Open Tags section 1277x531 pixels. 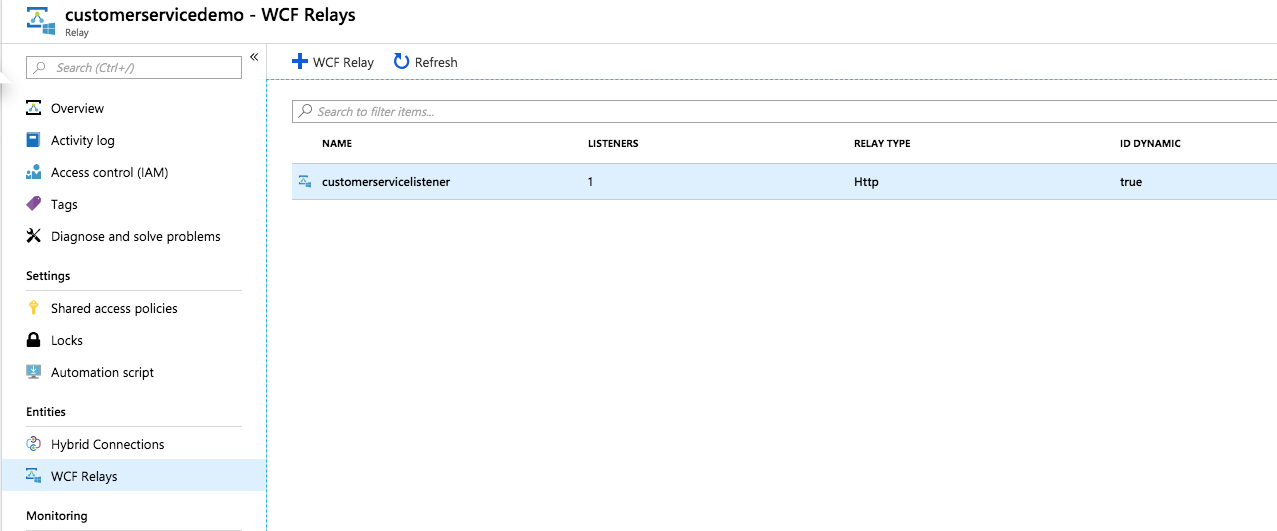pos(64,204)
